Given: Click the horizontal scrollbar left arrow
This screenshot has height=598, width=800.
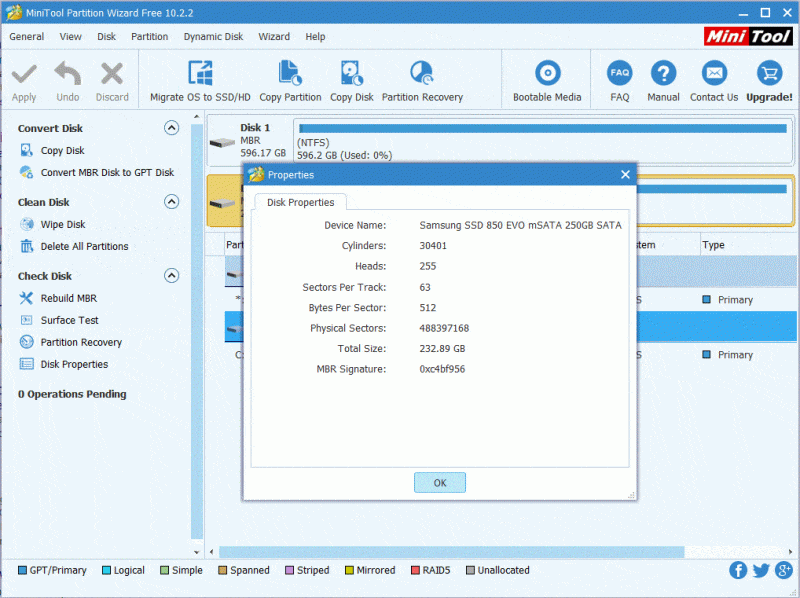Looking at the screenshot, I should [212, 552].
